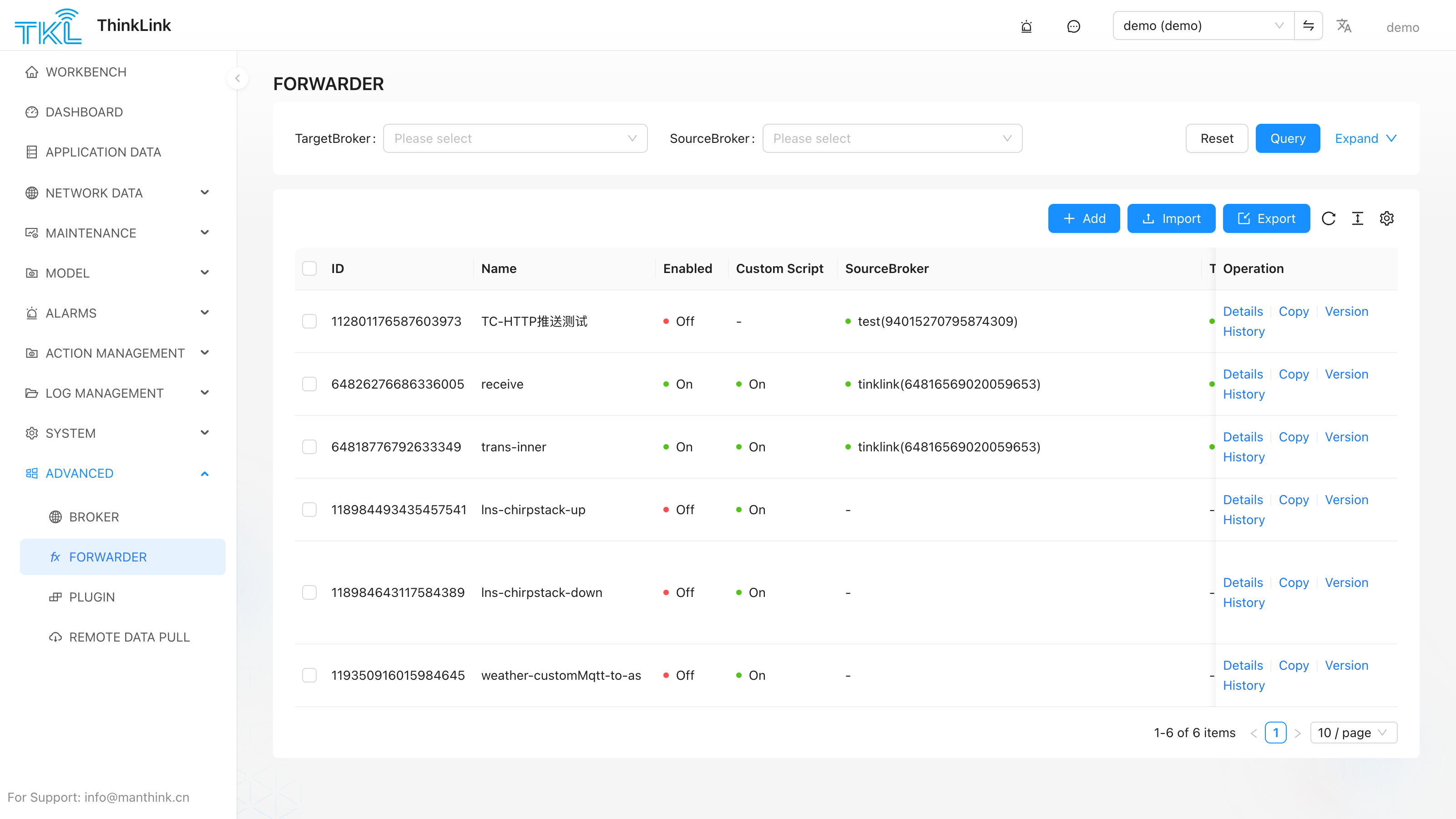Open the demo (demo) organization dropdown
Viewport: 1456px width, 819px height.
pos(1203,25)
